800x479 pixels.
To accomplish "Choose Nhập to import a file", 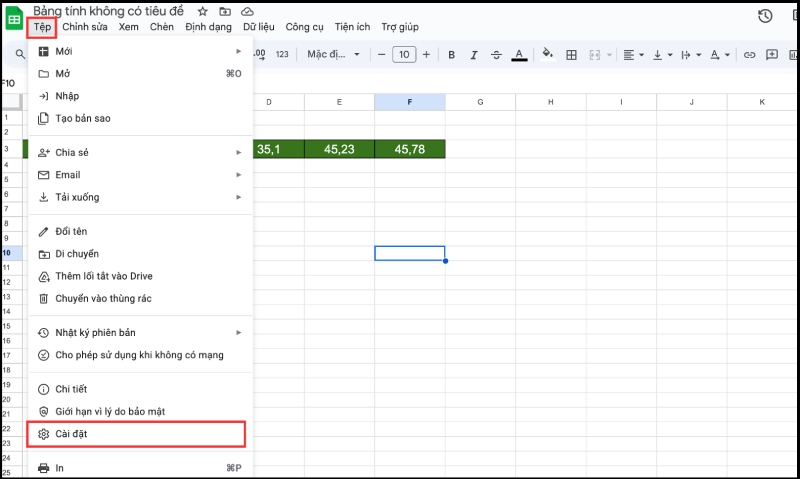I will pos(140,96).
